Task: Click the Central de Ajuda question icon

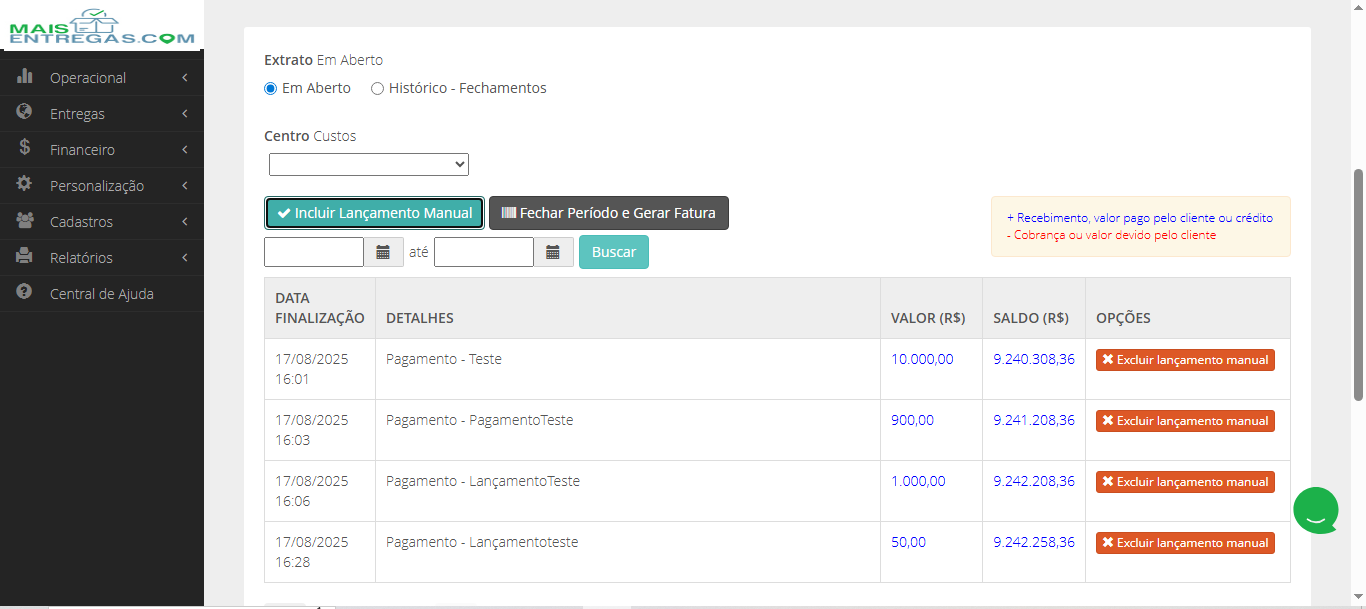Action: point(25,293)
